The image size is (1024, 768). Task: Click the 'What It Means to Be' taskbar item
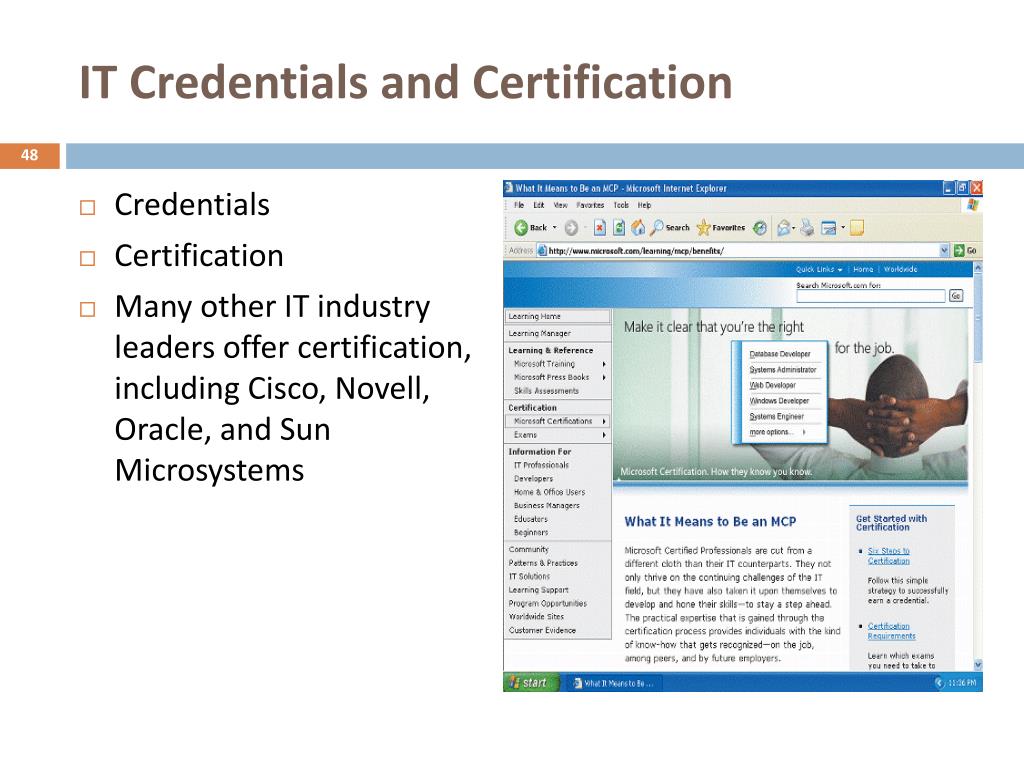click(x=613, y=683)
